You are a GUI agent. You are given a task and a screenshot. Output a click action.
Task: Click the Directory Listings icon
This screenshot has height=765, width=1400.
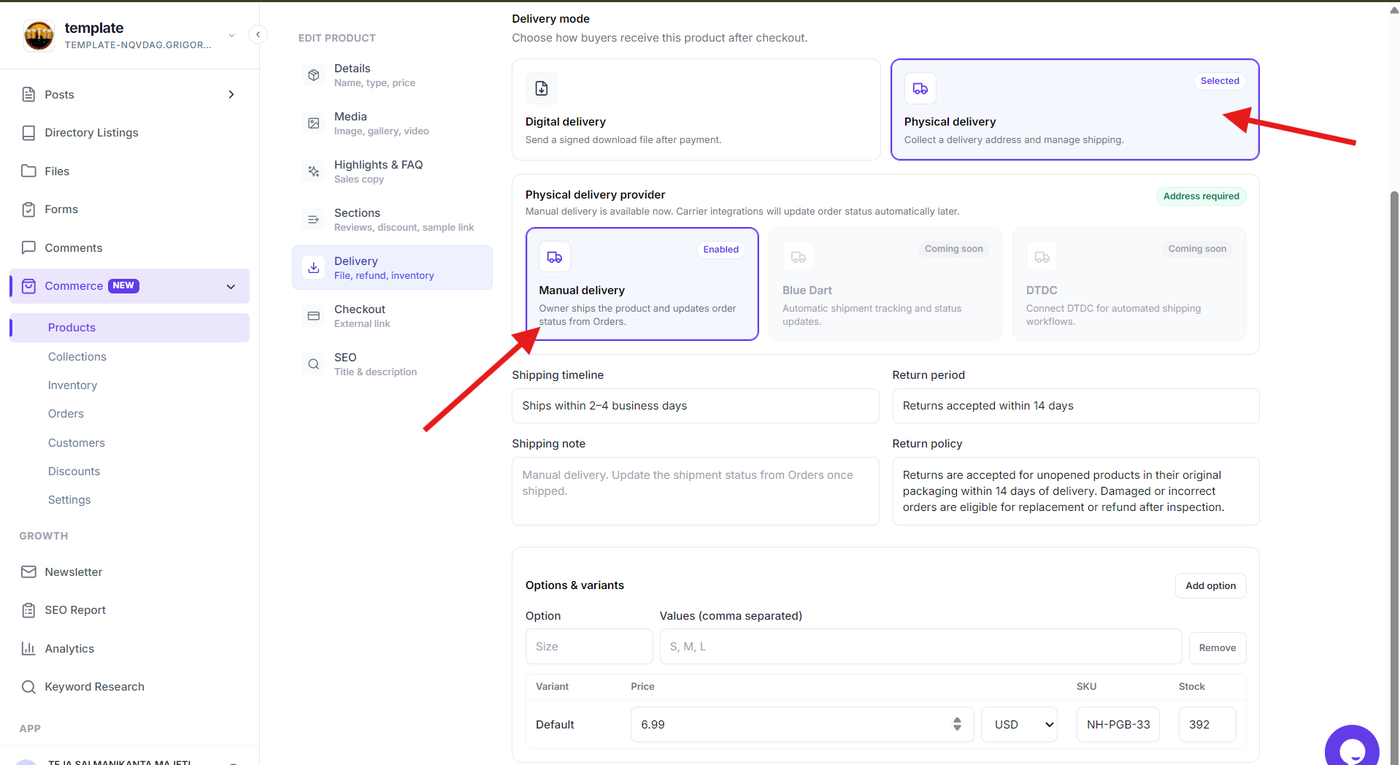[28, 132]
